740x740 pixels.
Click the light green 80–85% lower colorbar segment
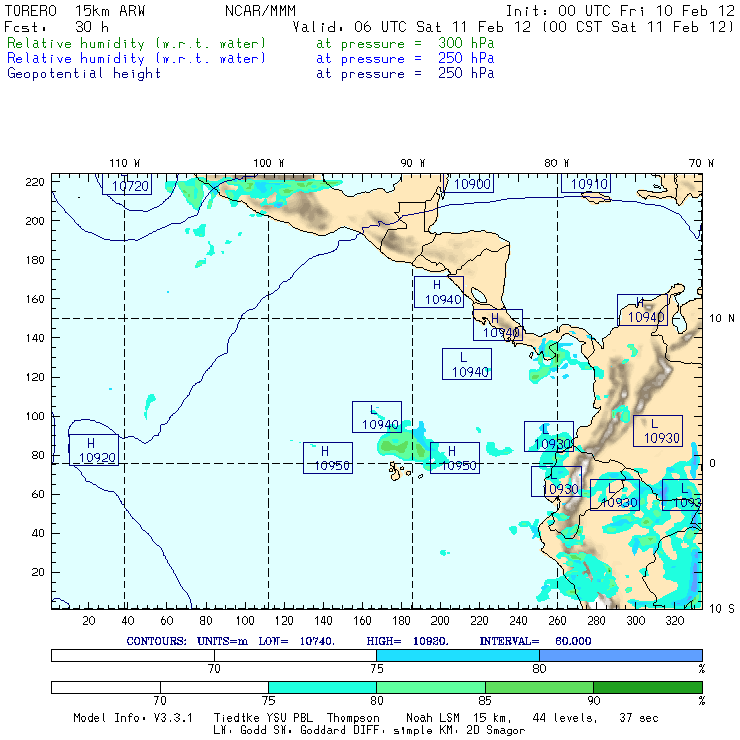pos(431,687)
